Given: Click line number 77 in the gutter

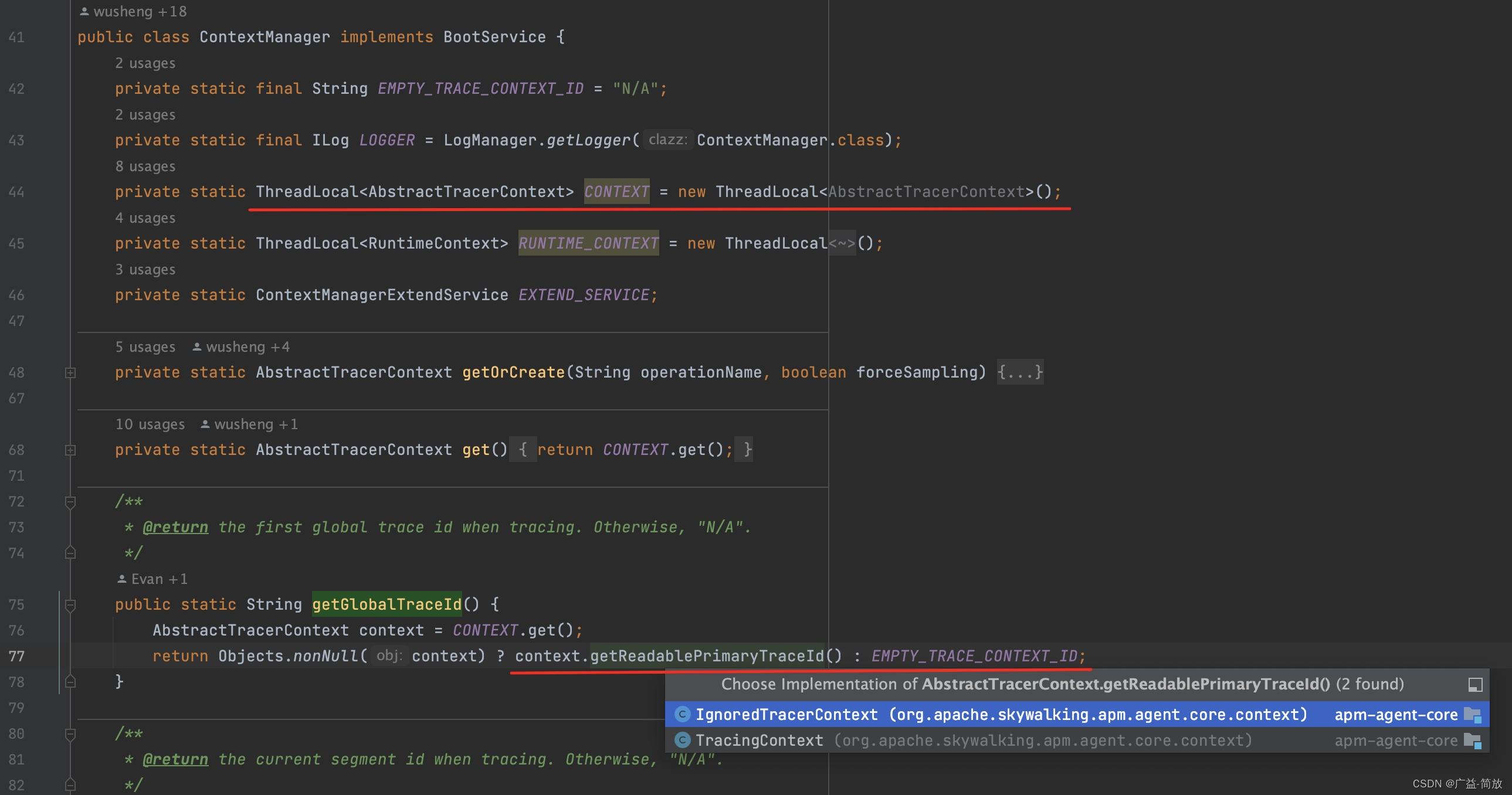Looking at the screenshot, I should [x=16, y=656].
